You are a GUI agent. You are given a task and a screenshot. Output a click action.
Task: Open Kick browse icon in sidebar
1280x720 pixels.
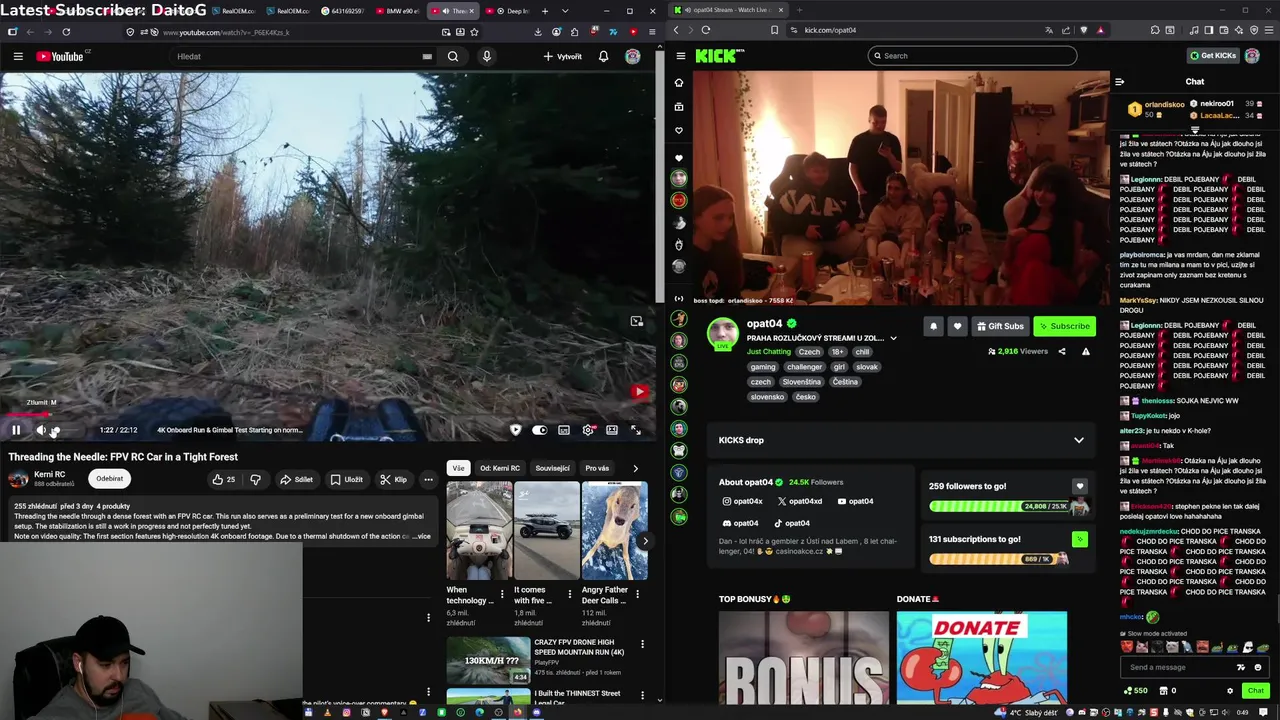[679, 107]
